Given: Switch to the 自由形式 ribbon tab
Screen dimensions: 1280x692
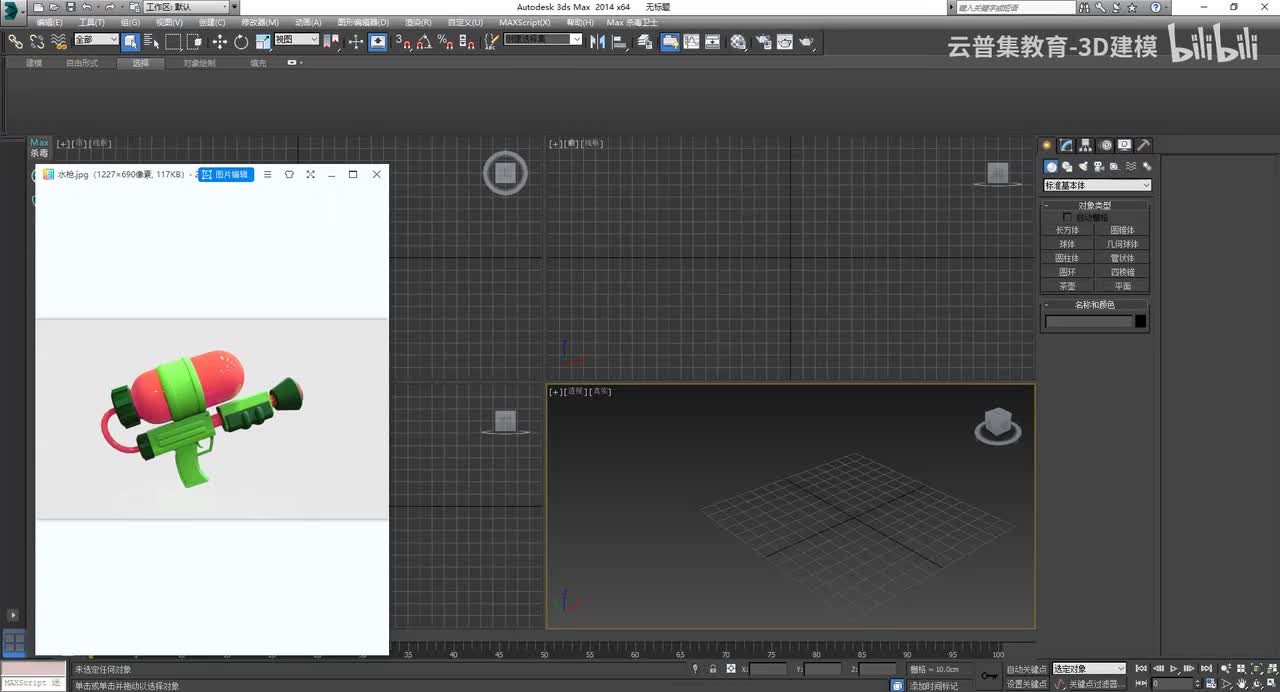Looking at the screenshot, I should pos(82,63).
